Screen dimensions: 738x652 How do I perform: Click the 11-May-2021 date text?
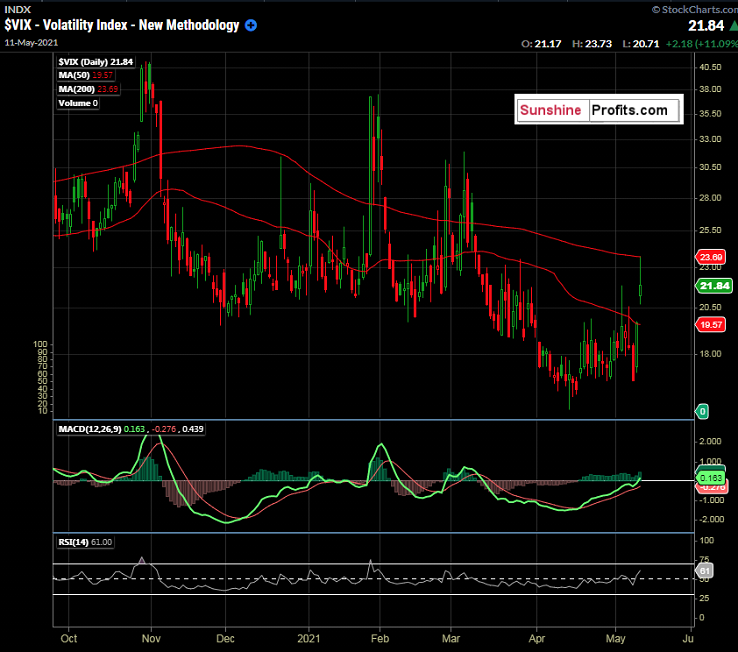(32, 43)
